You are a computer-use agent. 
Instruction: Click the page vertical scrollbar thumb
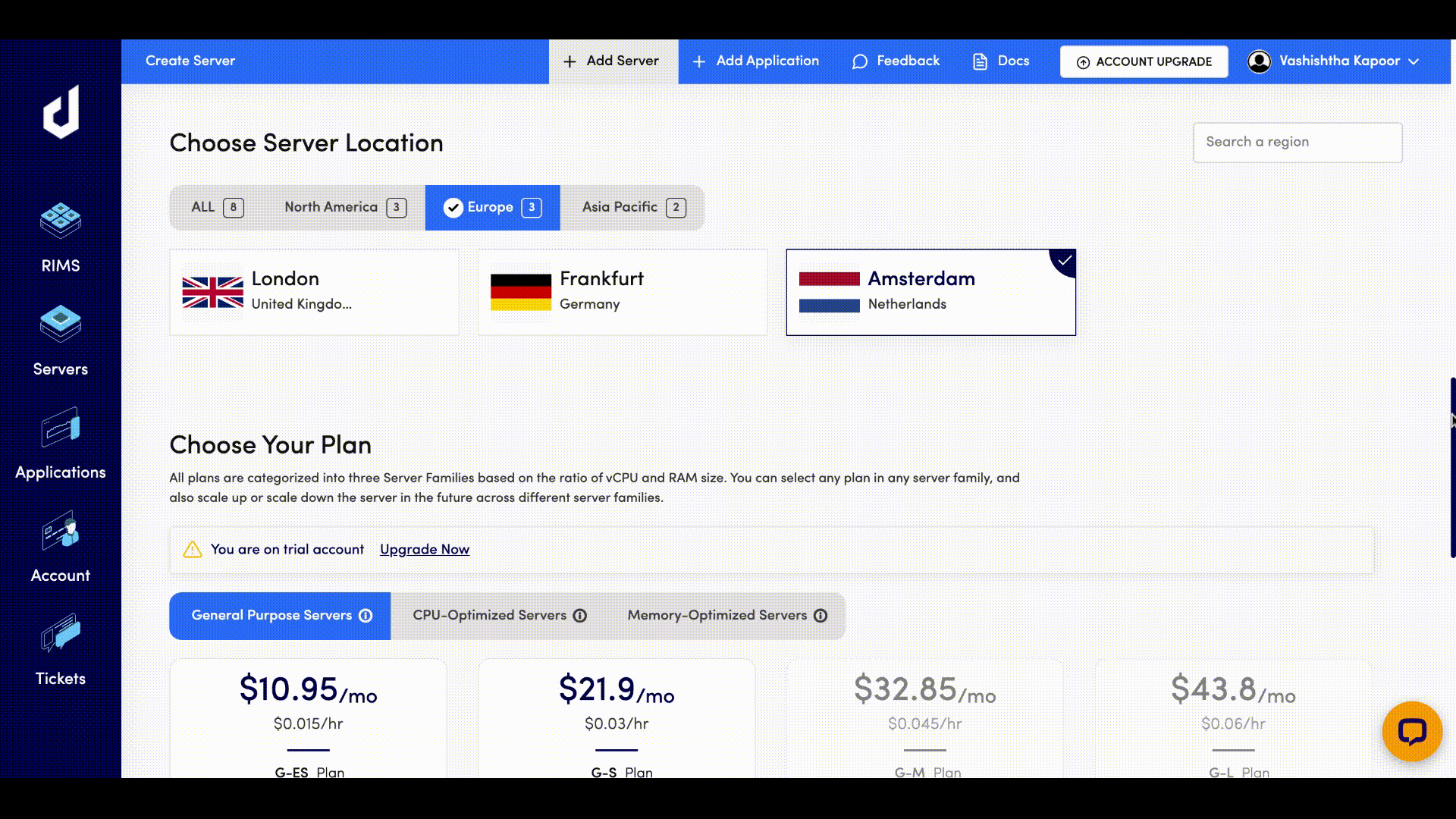coord(1452,467)
